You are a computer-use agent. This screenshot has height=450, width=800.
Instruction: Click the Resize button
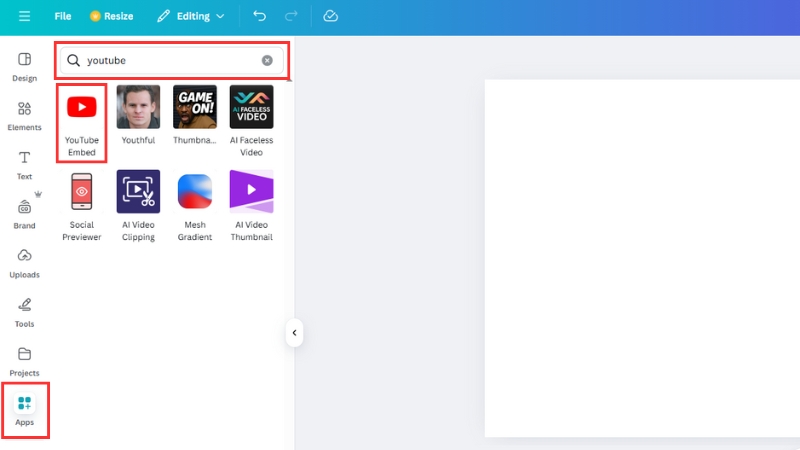click(111, 17)
